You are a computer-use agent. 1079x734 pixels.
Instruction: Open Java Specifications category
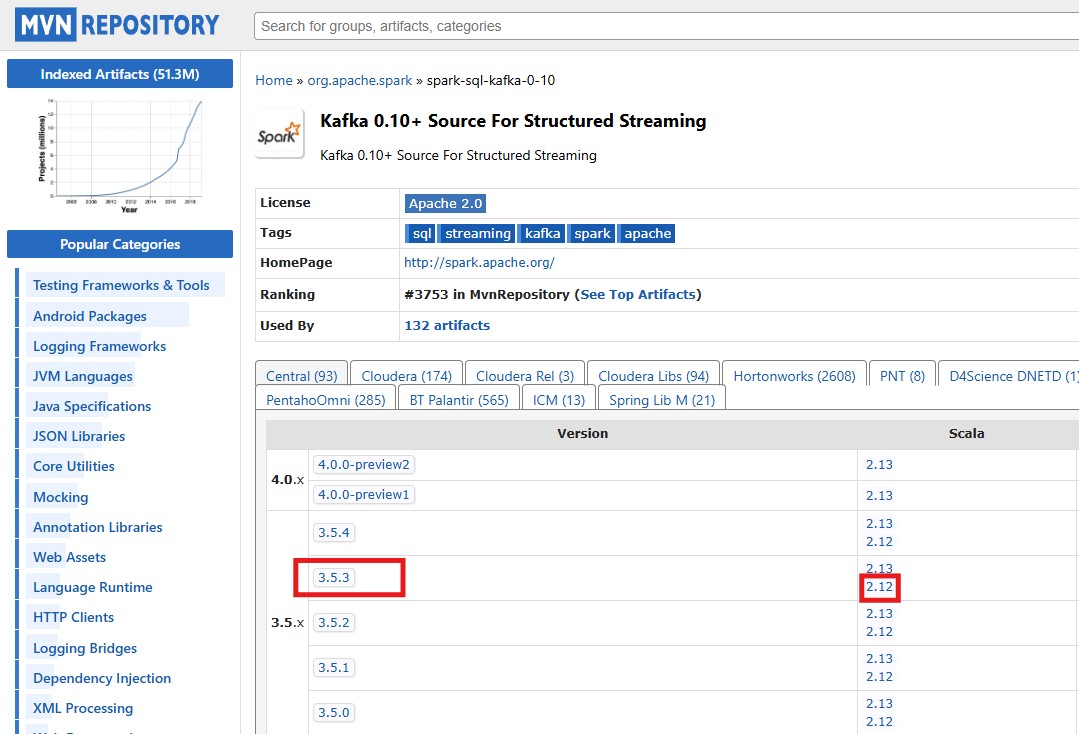(92, 407)
